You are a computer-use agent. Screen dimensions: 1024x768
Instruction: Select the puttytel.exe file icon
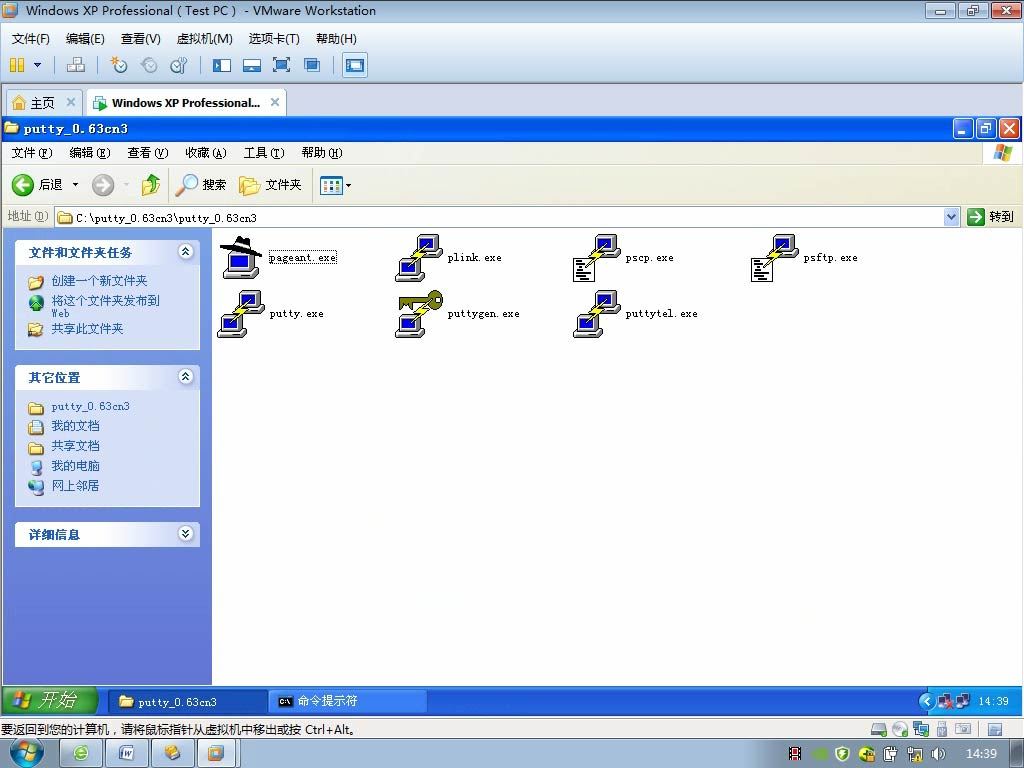point(596,313)
